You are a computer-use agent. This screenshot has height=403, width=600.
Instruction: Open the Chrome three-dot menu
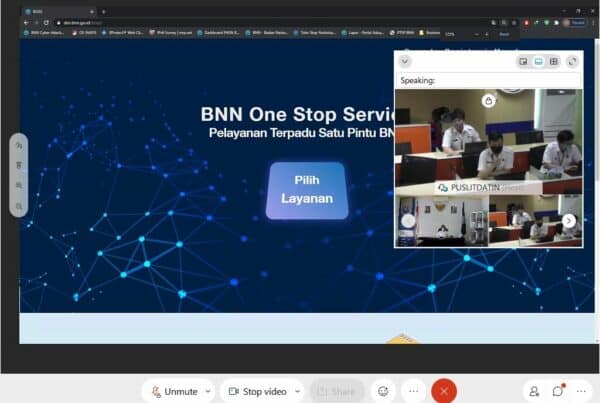tap(593, 23)
